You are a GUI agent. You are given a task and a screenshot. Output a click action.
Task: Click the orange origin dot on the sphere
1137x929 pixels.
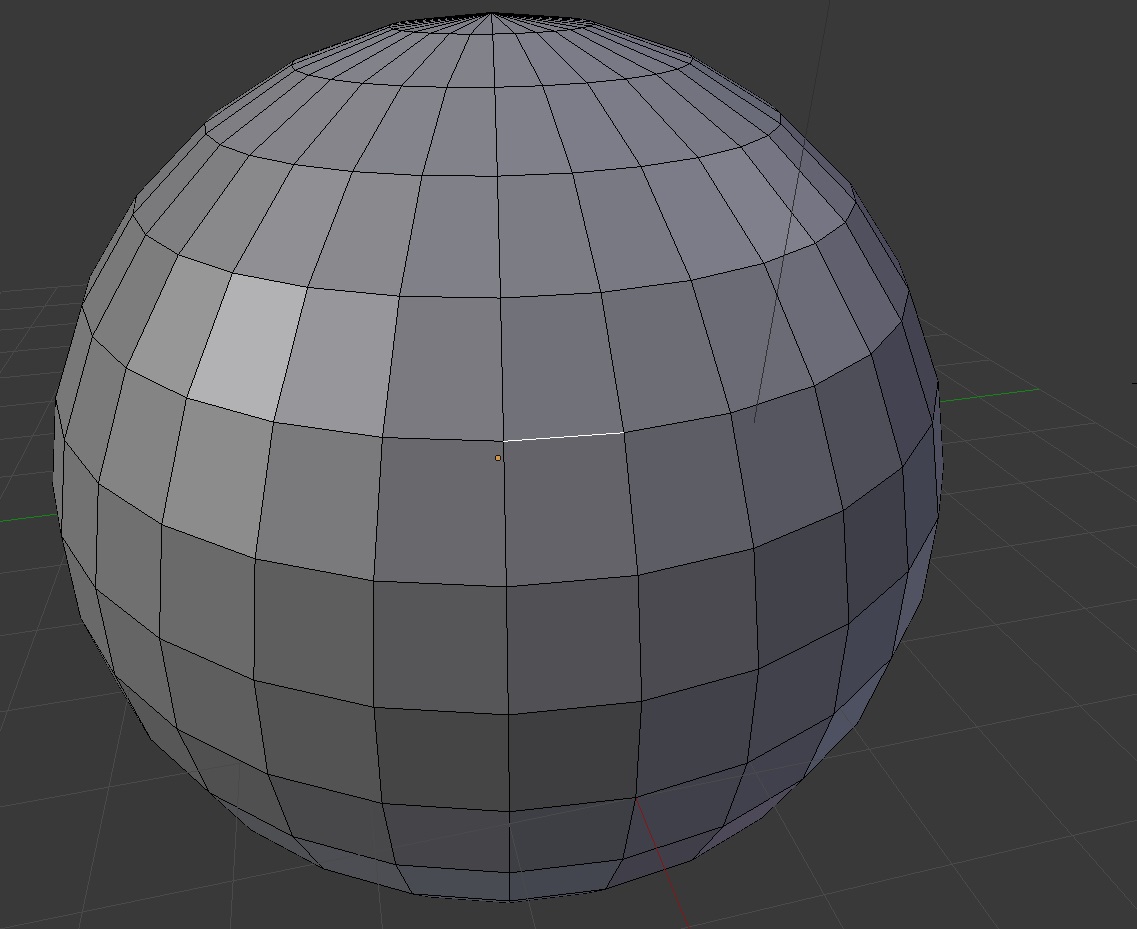[497, 458]
